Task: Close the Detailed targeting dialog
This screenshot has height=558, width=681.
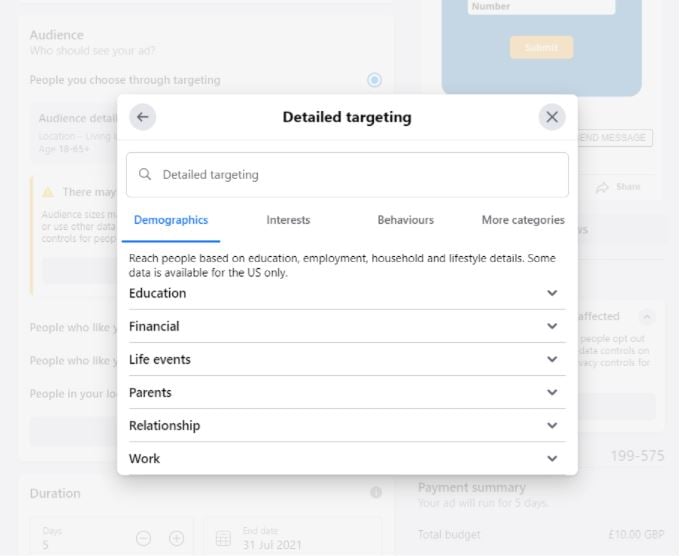Action: coord(552,117)
